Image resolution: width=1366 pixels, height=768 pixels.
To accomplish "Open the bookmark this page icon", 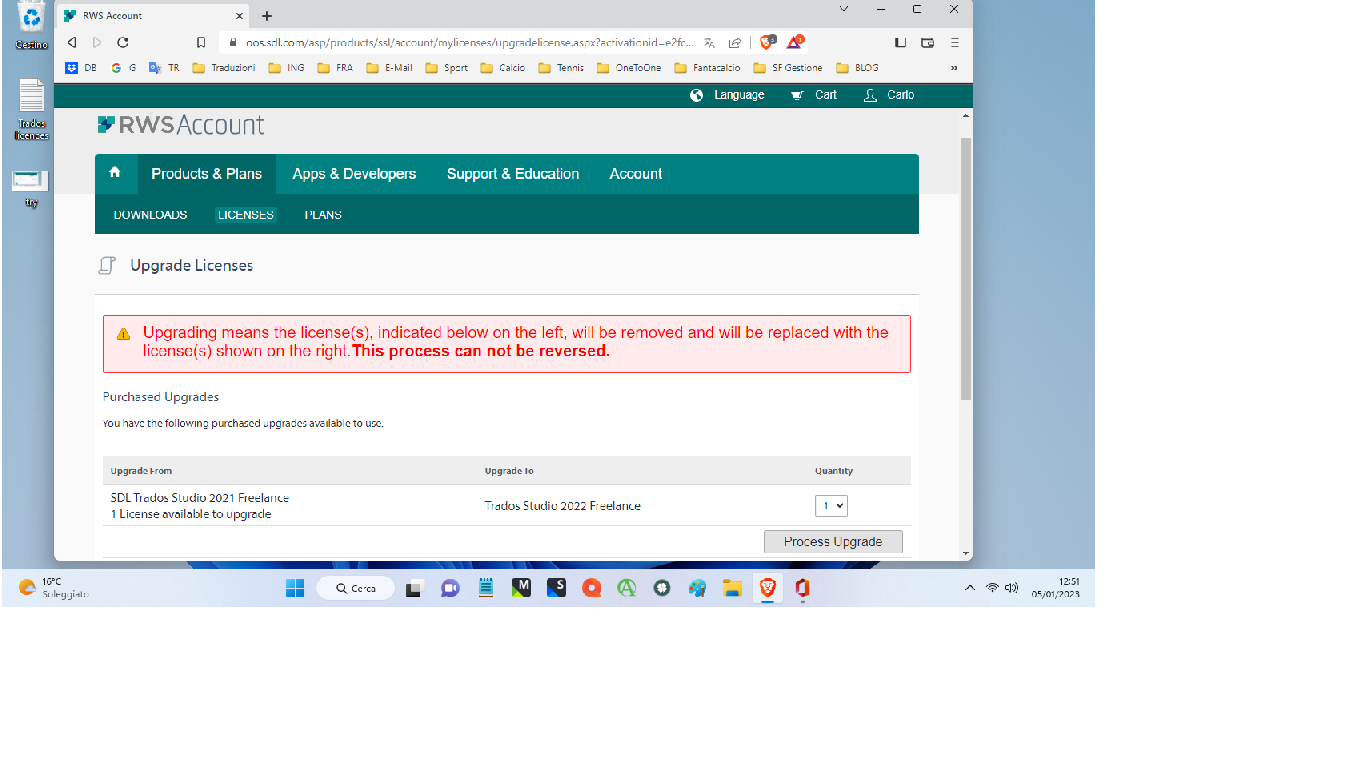I will [201, 42].
